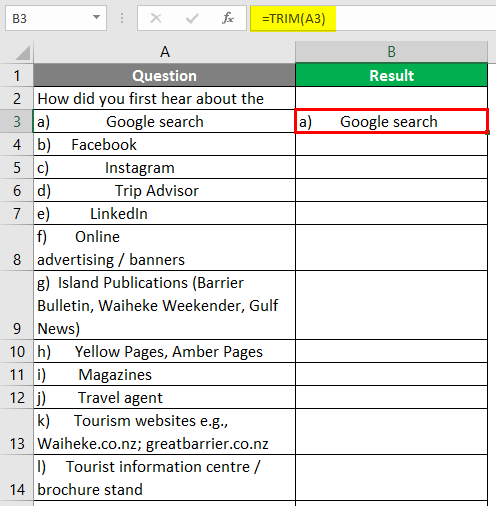Select empty cell B2 under Result header
Screen dimensions: 496x506
[391, 98]
